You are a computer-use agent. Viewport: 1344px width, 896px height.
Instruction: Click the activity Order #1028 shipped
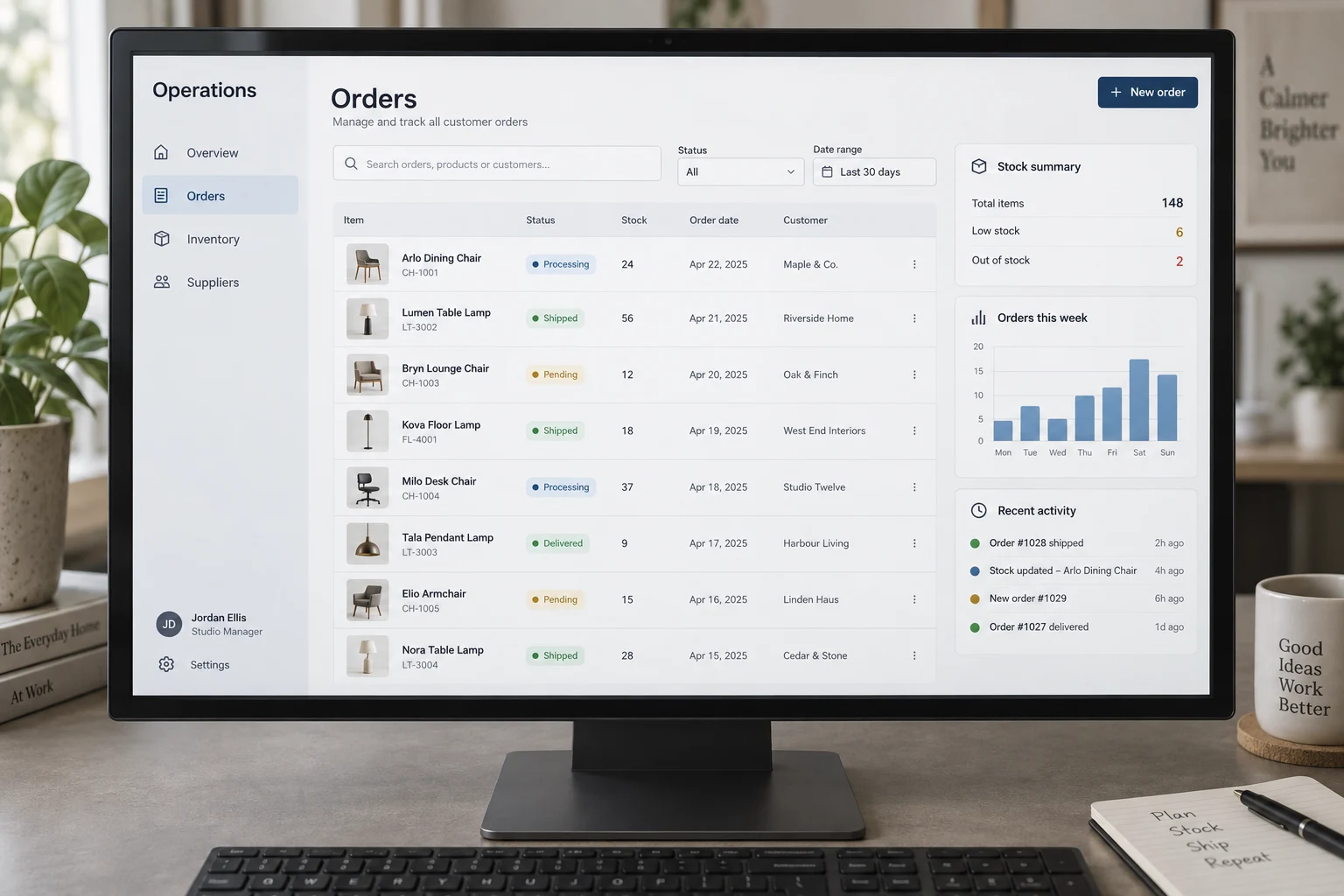(1036, 542)
